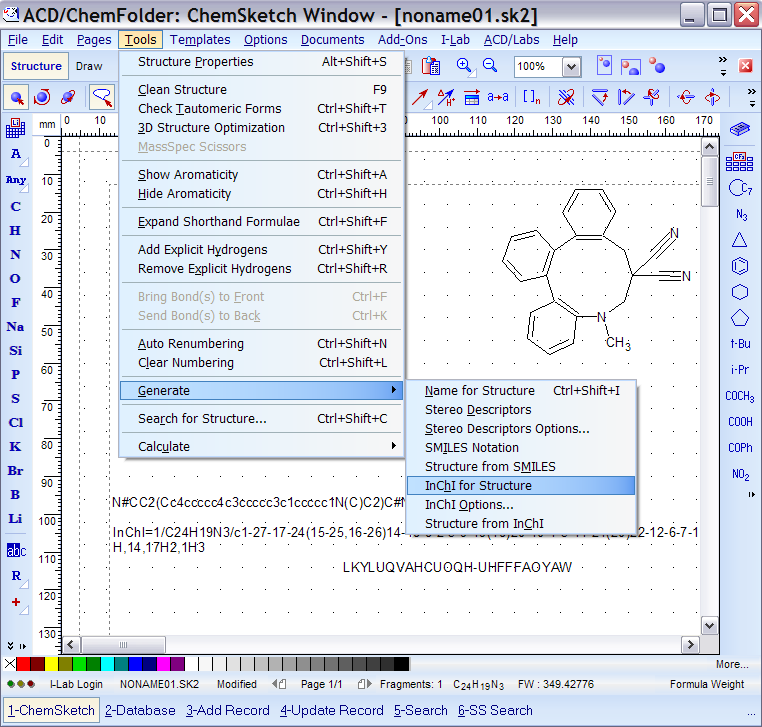Click vertical scrollbar down arrow
The width and height of the screenshot is (762, 727).
pos(710,625)
